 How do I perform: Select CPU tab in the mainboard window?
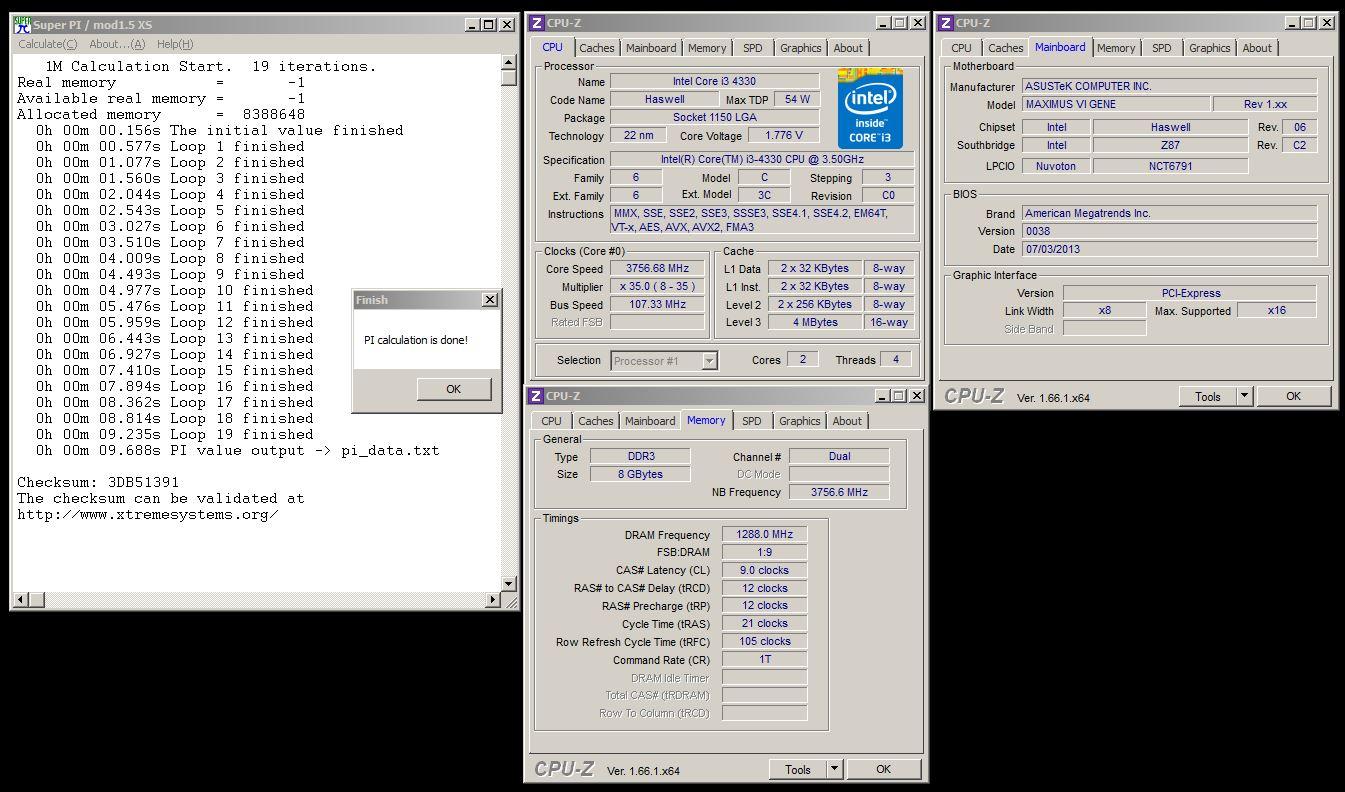pyautogui.click(x=961, y=48)
